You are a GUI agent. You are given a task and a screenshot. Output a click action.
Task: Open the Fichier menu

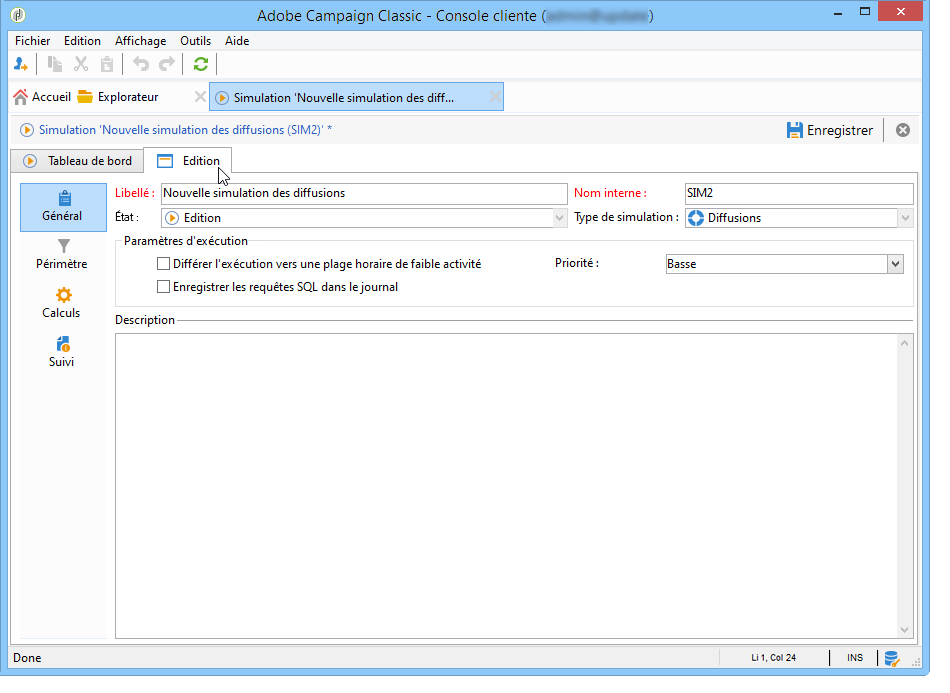(33, 41)
